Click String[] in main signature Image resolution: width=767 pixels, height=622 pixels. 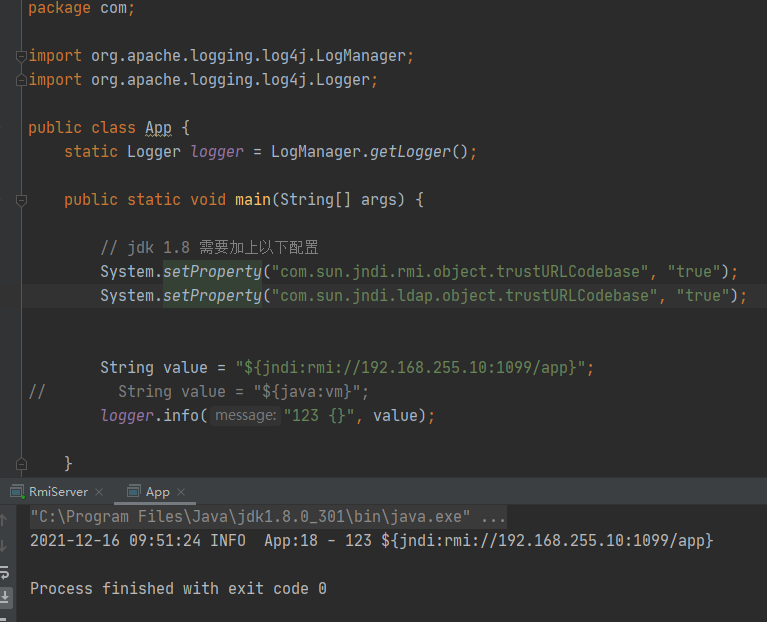tap(316, 200)
